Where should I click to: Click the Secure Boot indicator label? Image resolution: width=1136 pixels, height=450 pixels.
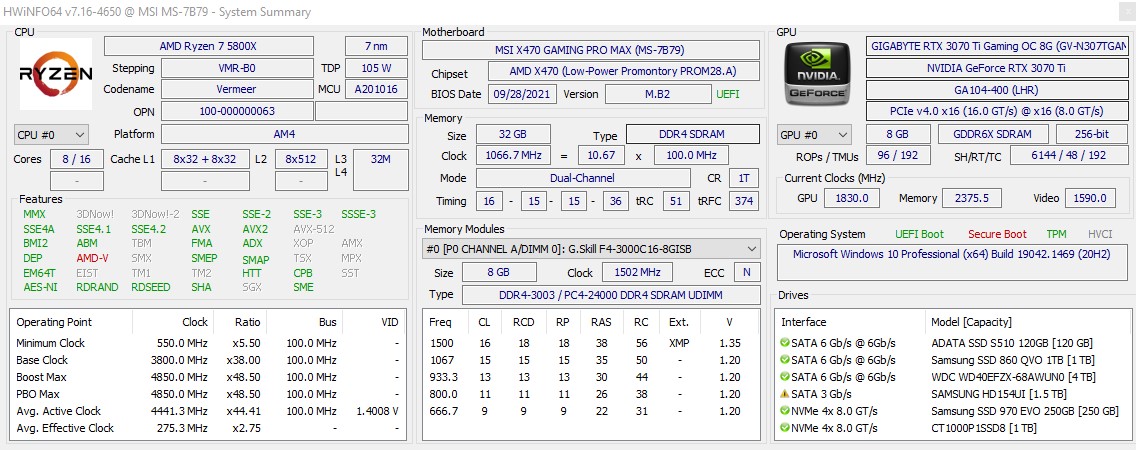(997, 234)
